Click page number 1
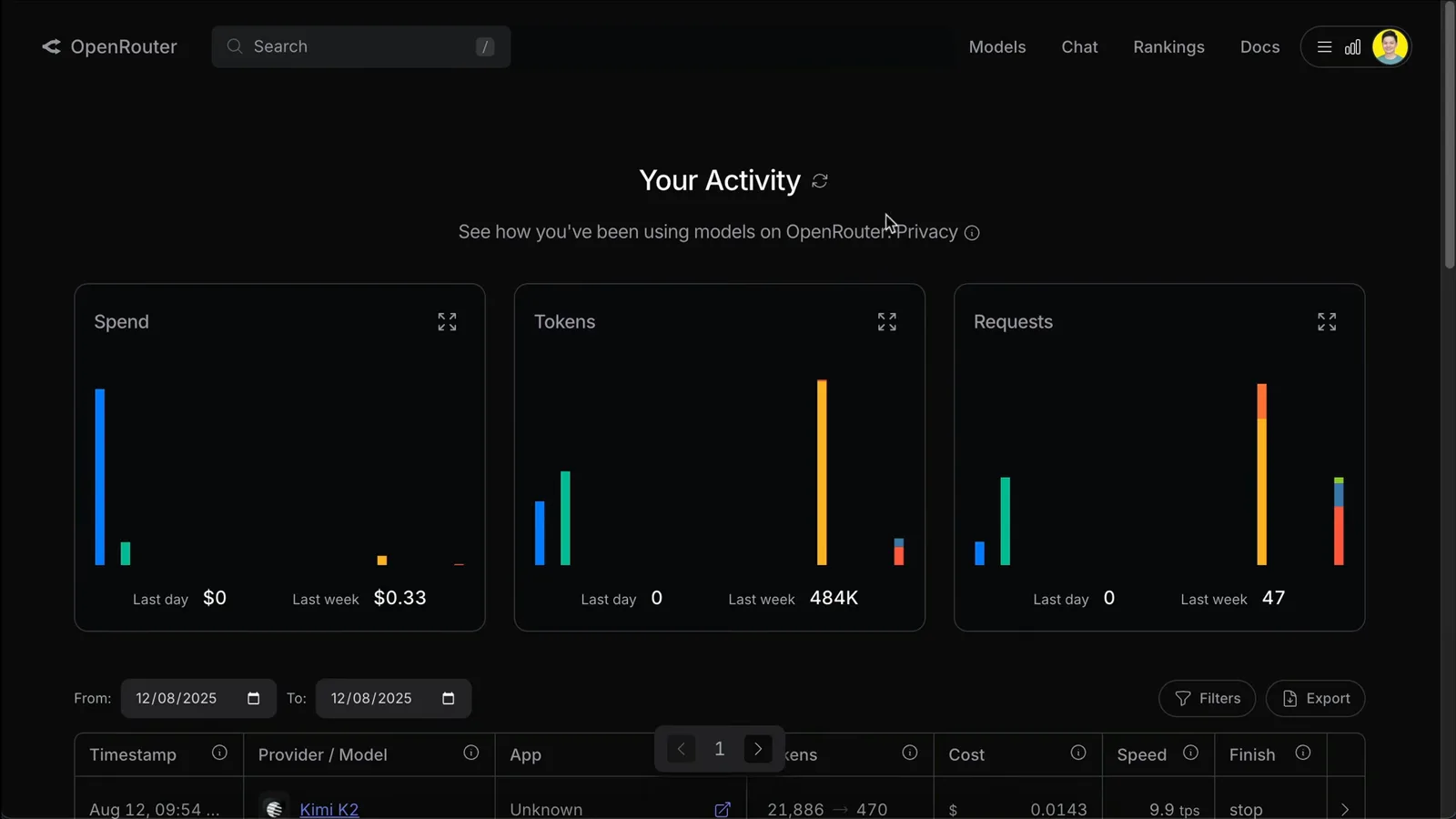The image size is (1456, 819). [x=720, y=749]
